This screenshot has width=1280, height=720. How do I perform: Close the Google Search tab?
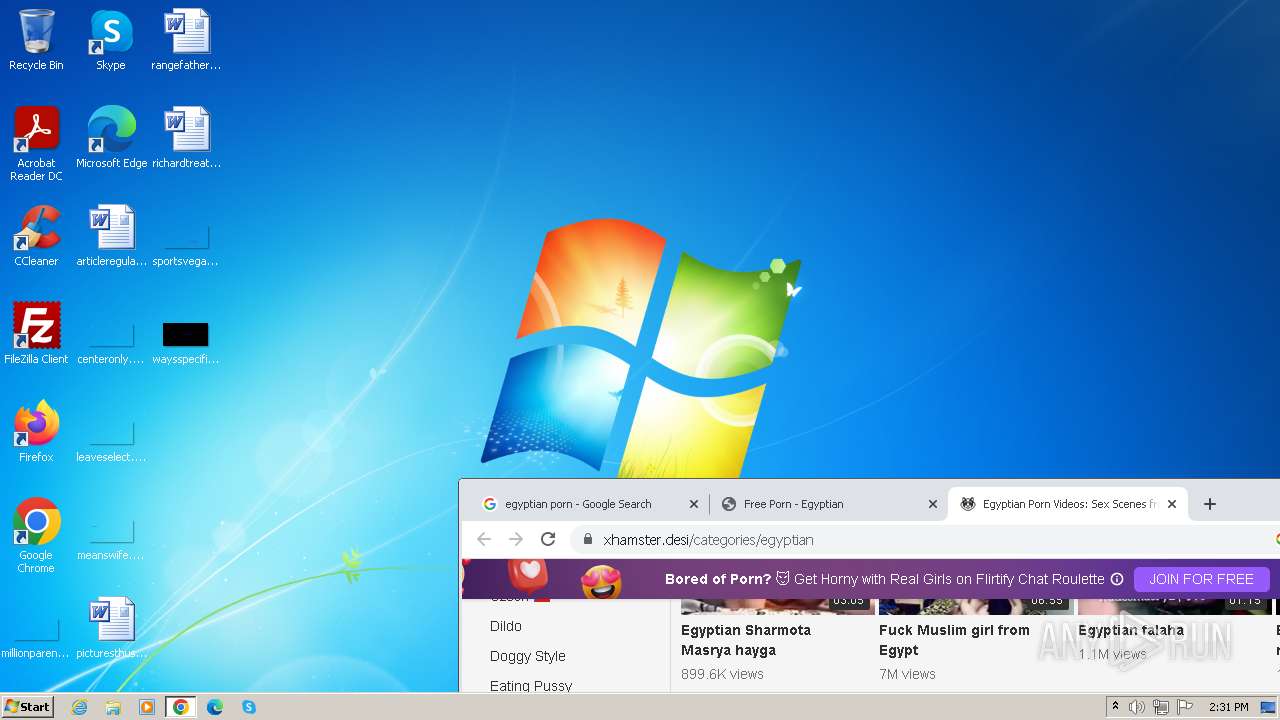click(694, 504)
